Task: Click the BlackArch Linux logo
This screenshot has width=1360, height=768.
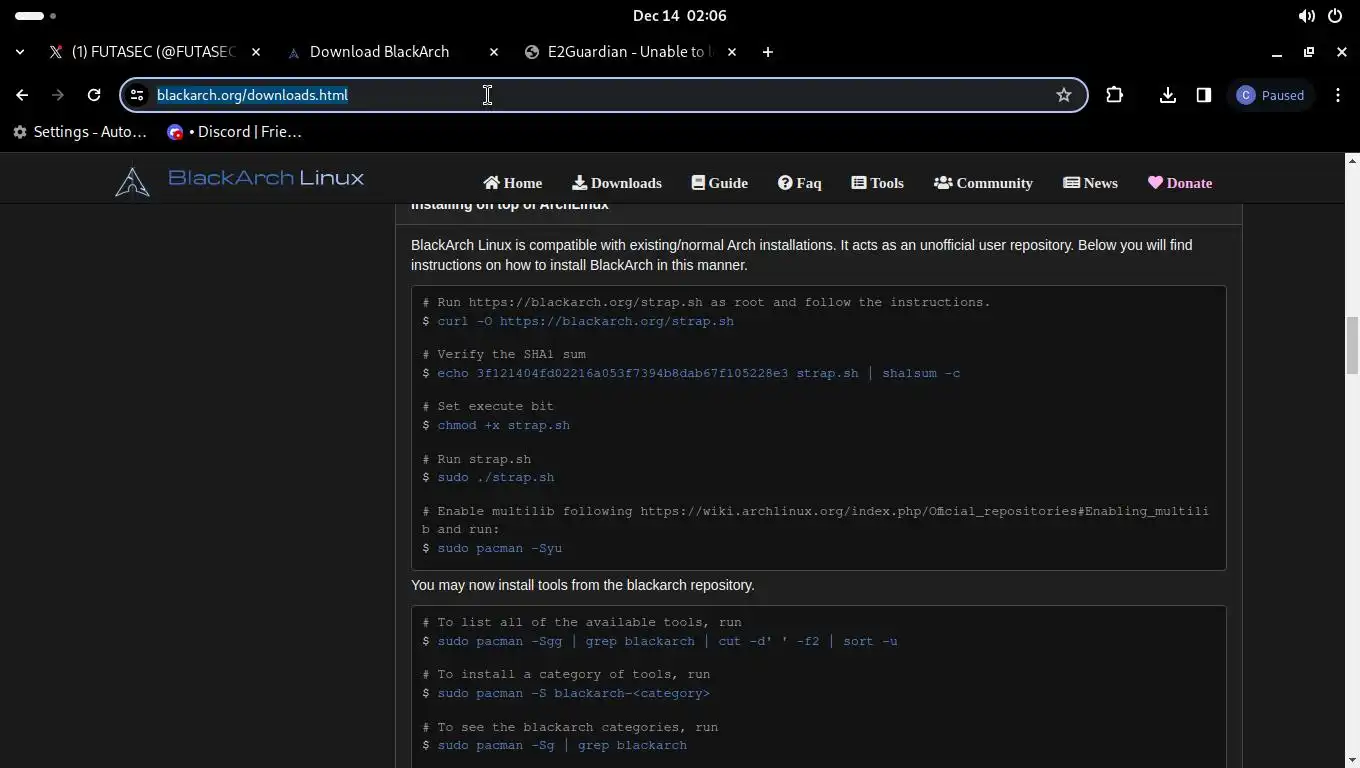Action: (x=240, y=180)
